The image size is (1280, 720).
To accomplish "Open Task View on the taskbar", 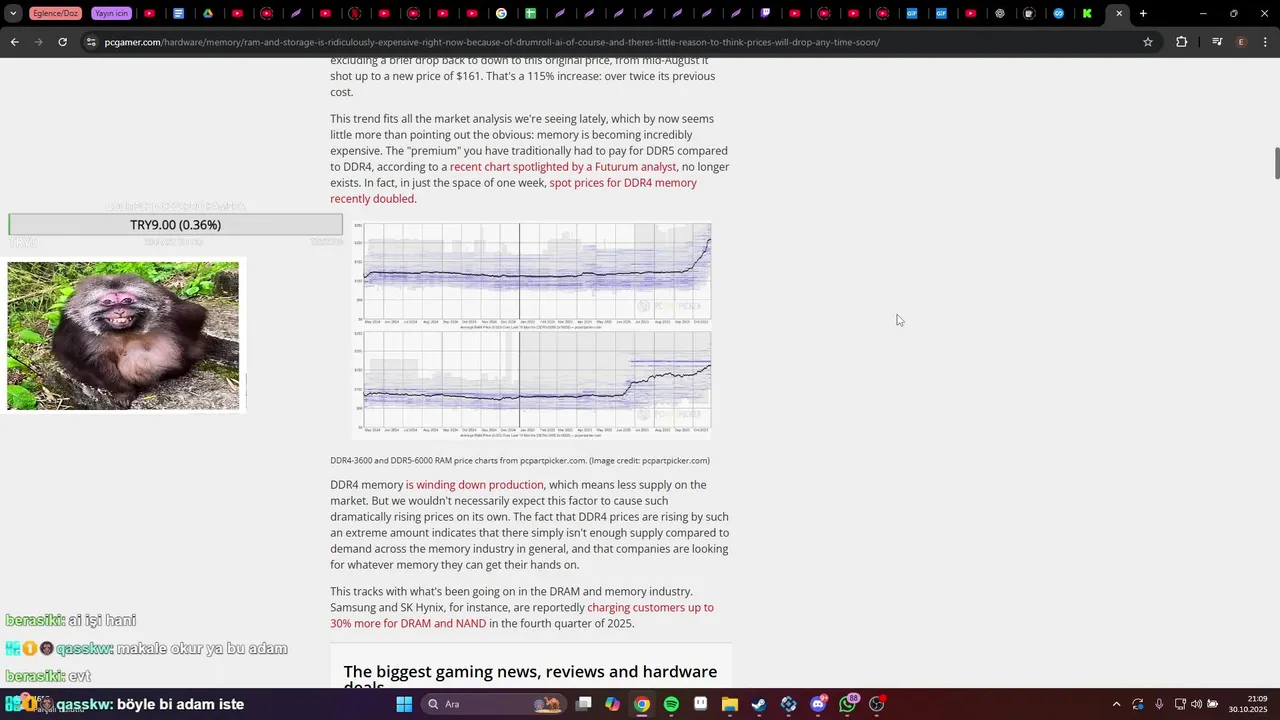I will pos(584,704).
